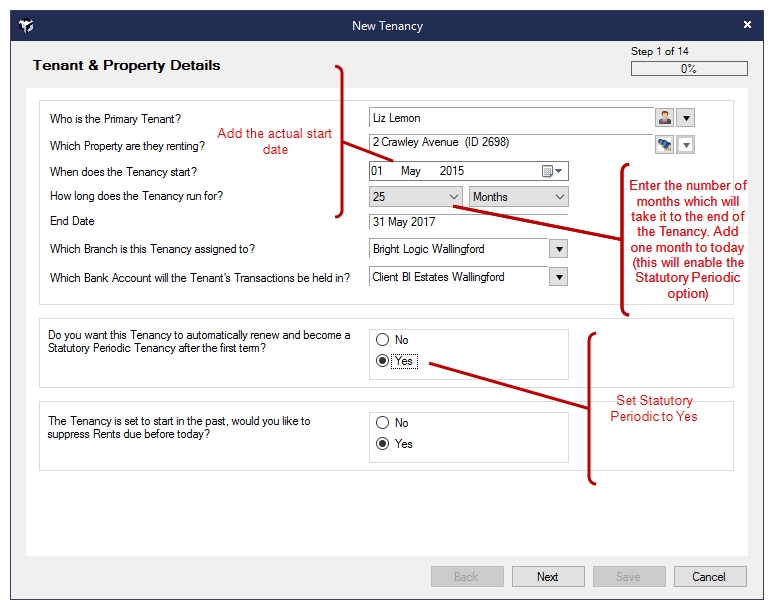Expand the property selection dropdown arrow
Screen dimensions: 774x600
pyautogui.click(x=686, y=145)
